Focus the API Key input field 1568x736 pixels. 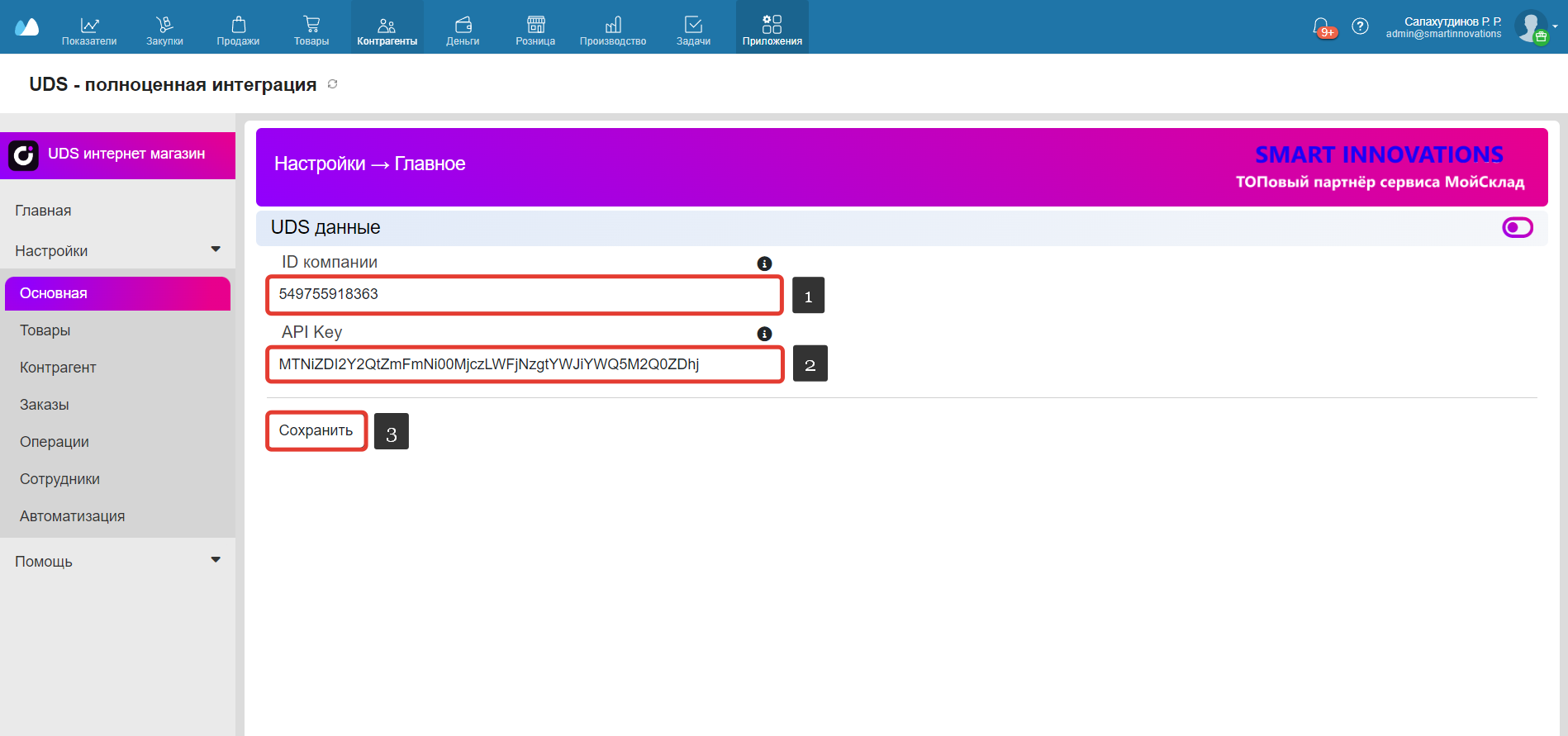pyautogui.click(x=525, y=364)
